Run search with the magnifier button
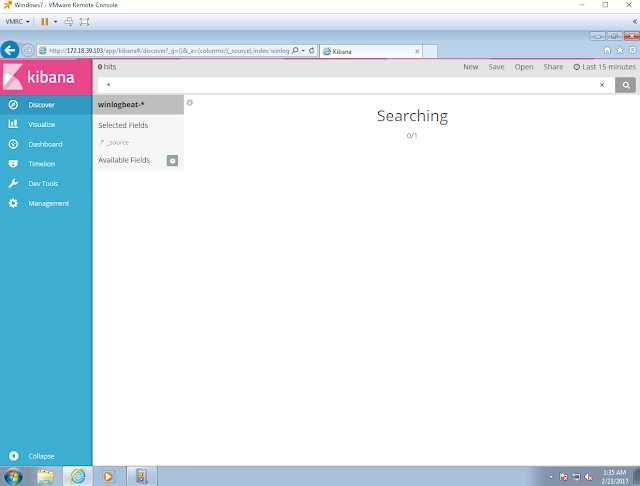Viewport: 640px width, 486px height. pyautogui.click(x=626, y=85)
